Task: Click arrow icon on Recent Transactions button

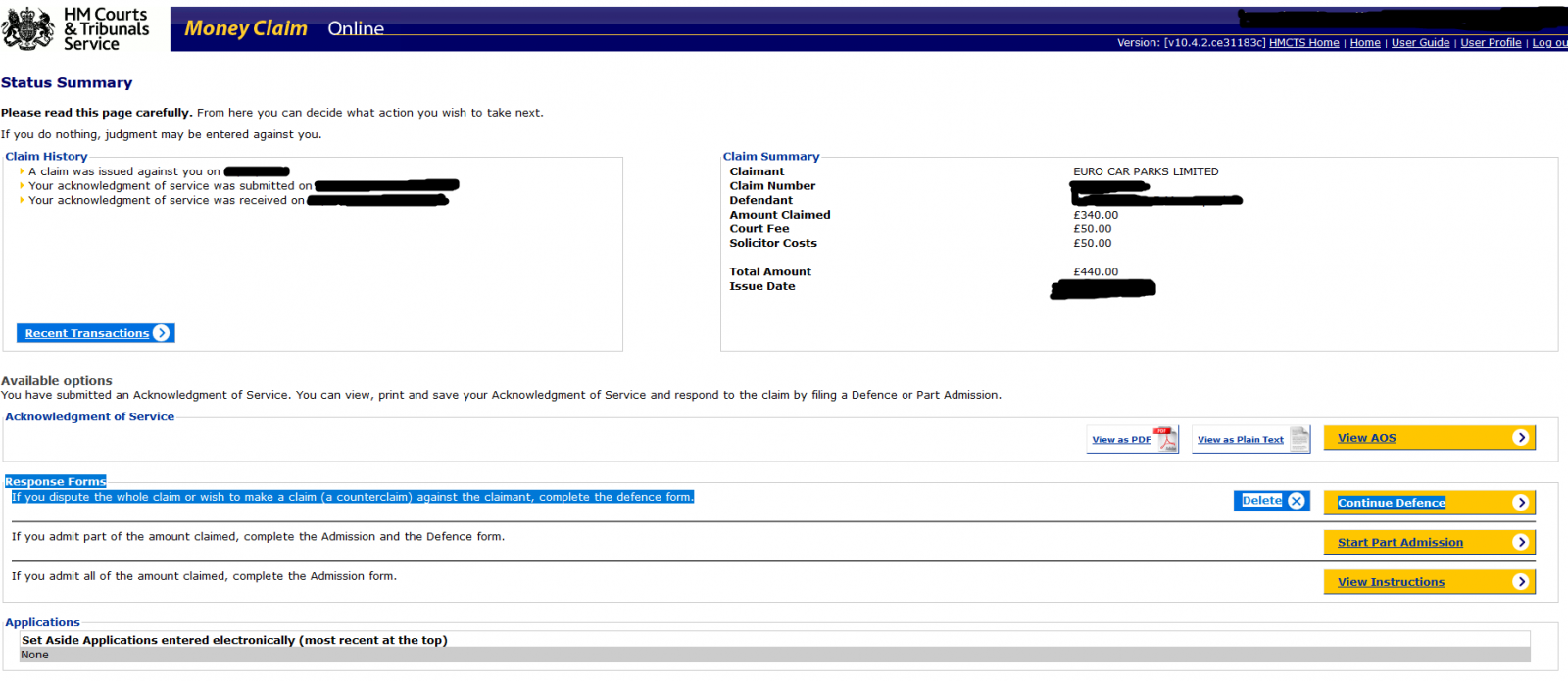Action: coord(162,333)
